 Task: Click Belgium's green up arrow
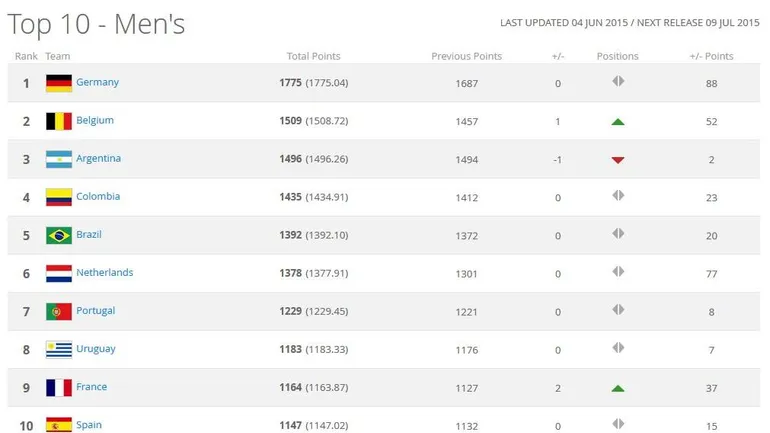[x=618, y=121]
